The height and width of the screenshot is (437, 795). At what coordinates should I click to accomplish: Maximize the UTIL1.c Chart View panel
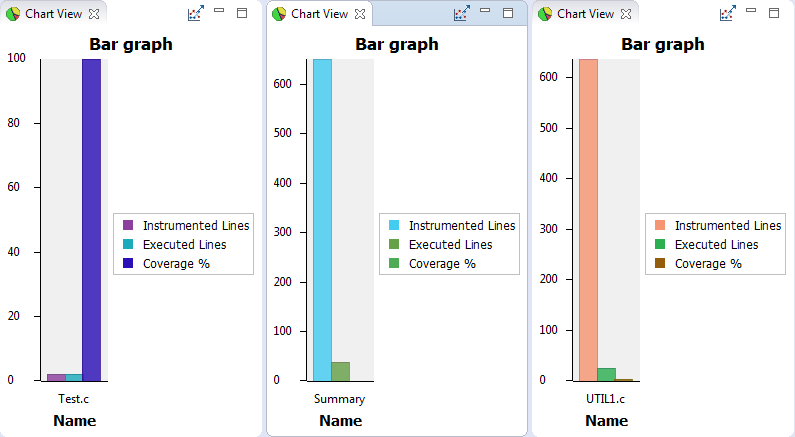point(773,13)
